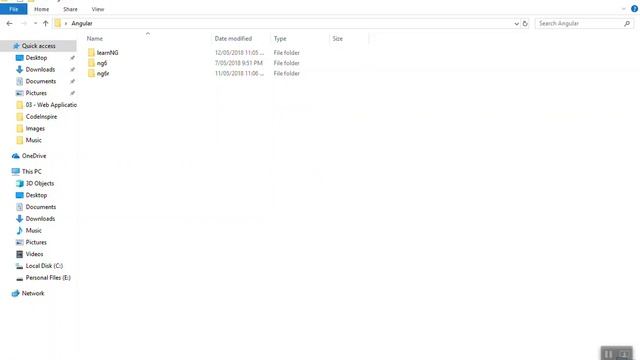The image size is (640, 360).
Task: Expand the ribbon chevron
Action: point(623,9)
